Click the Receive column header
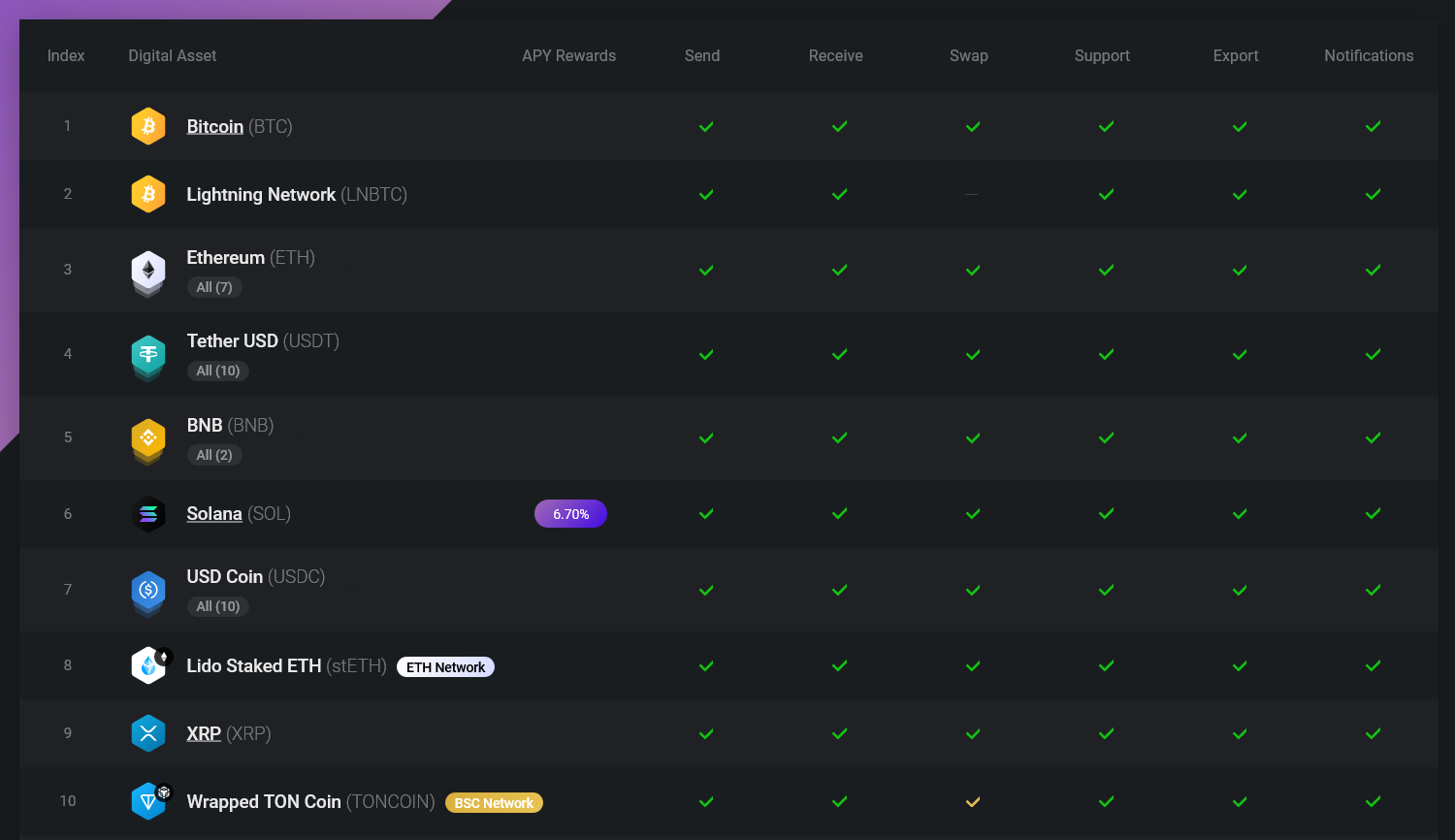1455x840 pixels. [x=836, y=56]
